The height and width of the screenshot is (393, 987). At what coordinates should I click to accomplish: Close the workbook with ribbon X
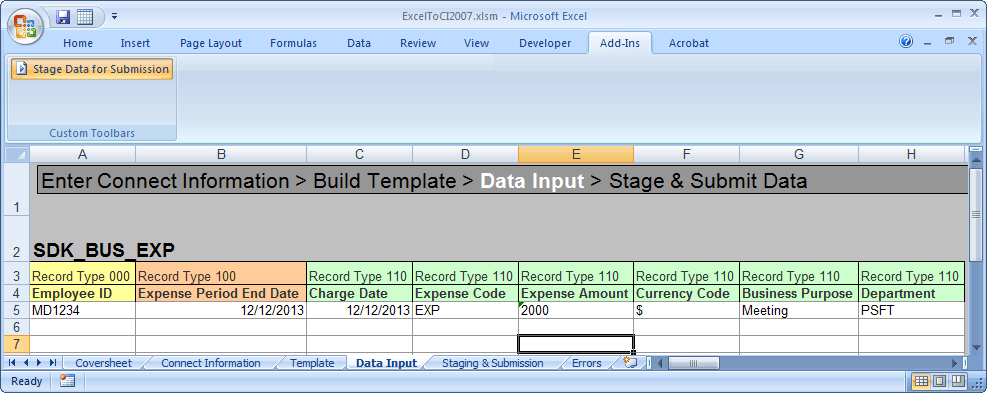pyautogui.click(x=971, y=41)
